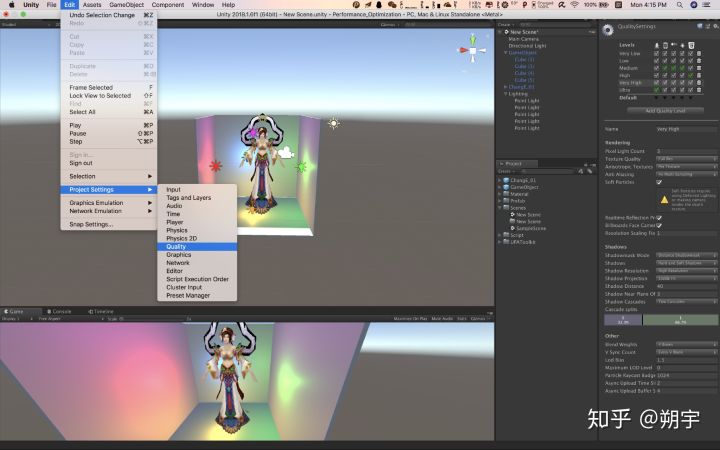Open the Component menu in the menu bar

[x=168, y=5]
